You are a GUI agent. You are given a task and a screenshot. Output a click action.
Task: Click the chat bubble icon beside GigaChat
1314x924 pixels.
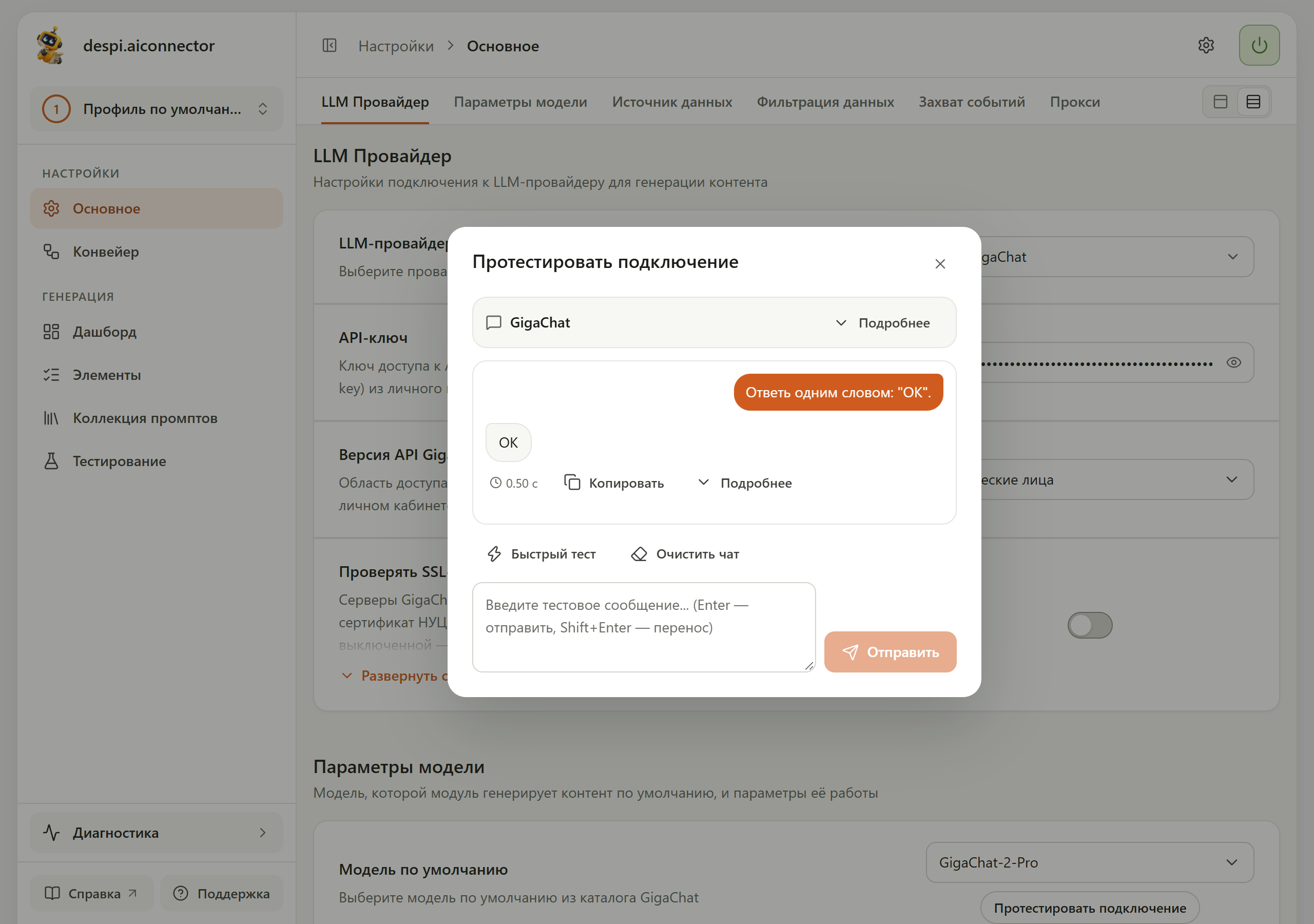click(x=493, y=323)
